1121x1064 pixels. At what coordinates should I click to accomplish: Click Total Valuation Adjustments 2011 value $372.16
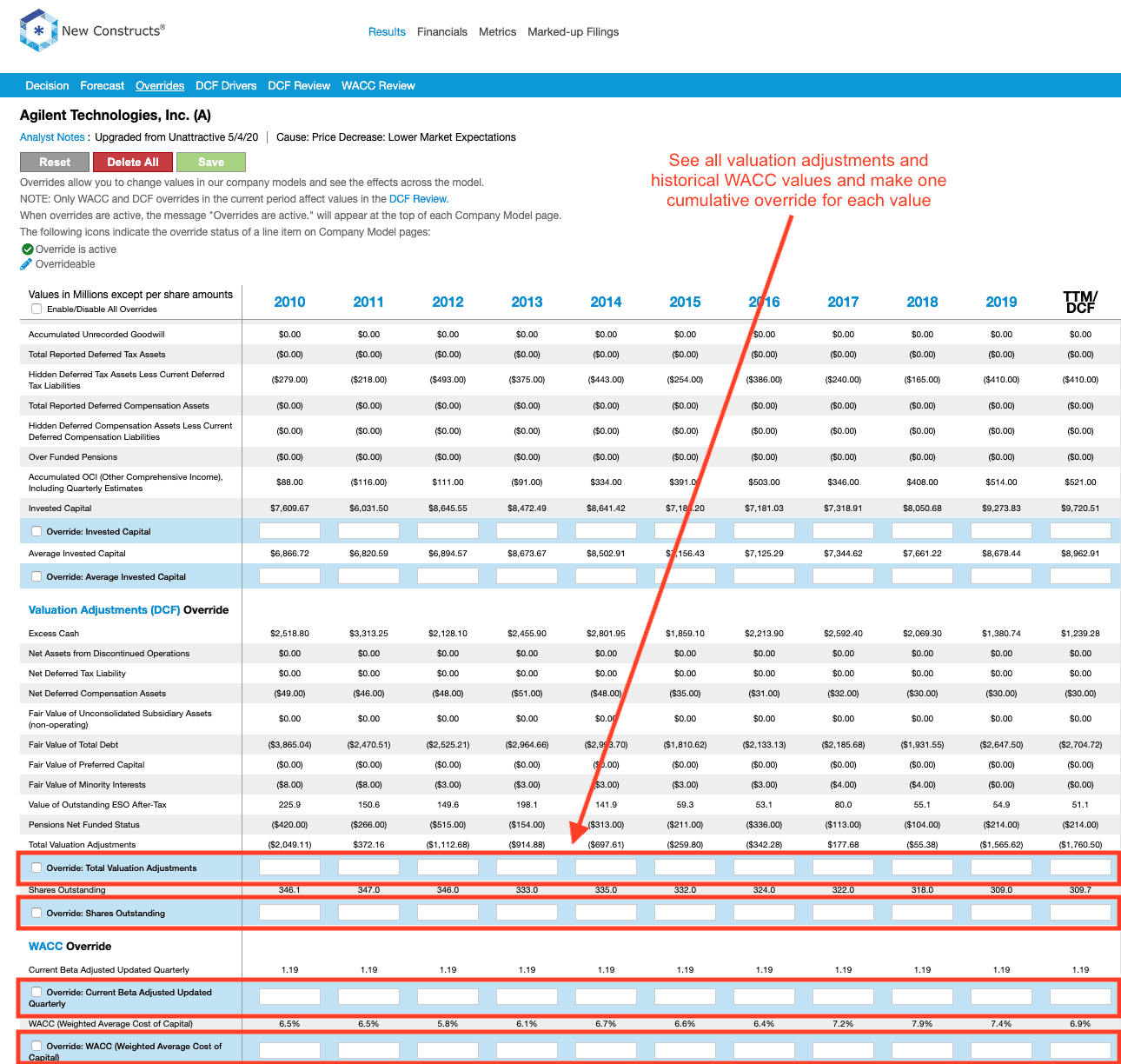click(368, 845)
